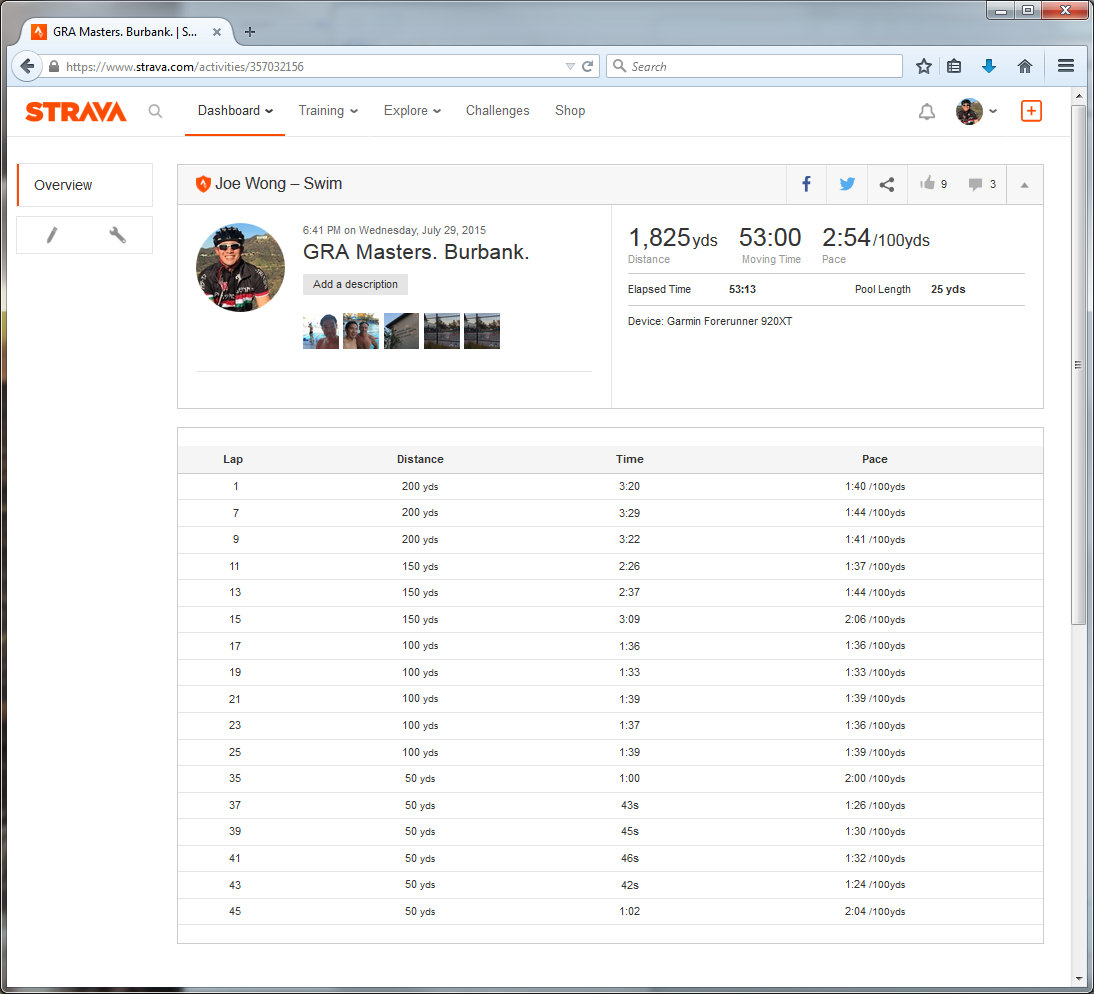Screen dimensions: 1094x994
Task: Expand the Training dropdown menu
Action: point(328,111)
